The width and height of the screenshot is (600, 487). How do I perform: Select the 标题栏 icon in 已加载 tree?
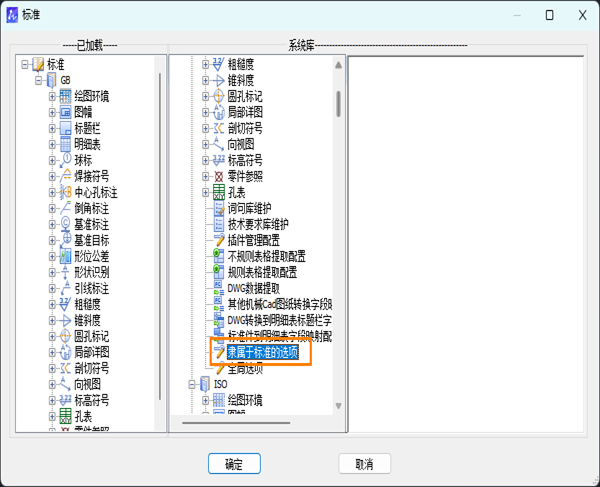pos(65,128)
